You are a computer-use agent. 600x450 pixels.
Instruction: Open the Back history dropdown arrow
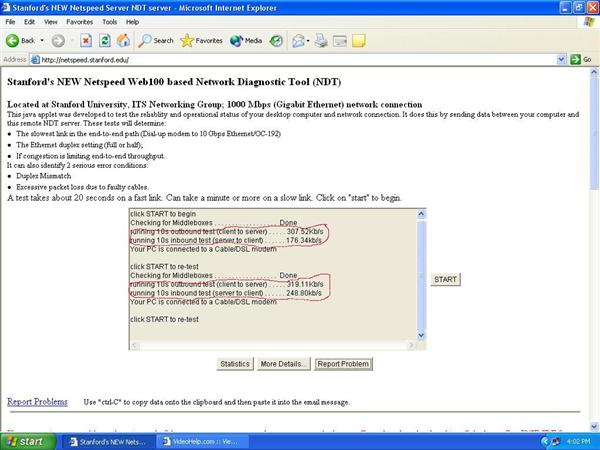tap(42, 41)
